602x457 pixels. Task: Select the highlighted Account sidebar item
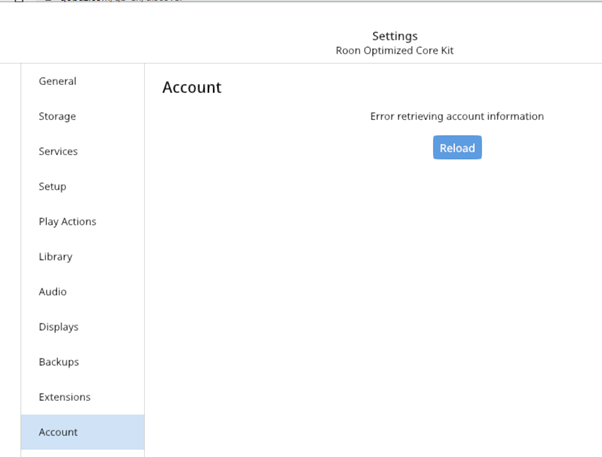point(83,432)
